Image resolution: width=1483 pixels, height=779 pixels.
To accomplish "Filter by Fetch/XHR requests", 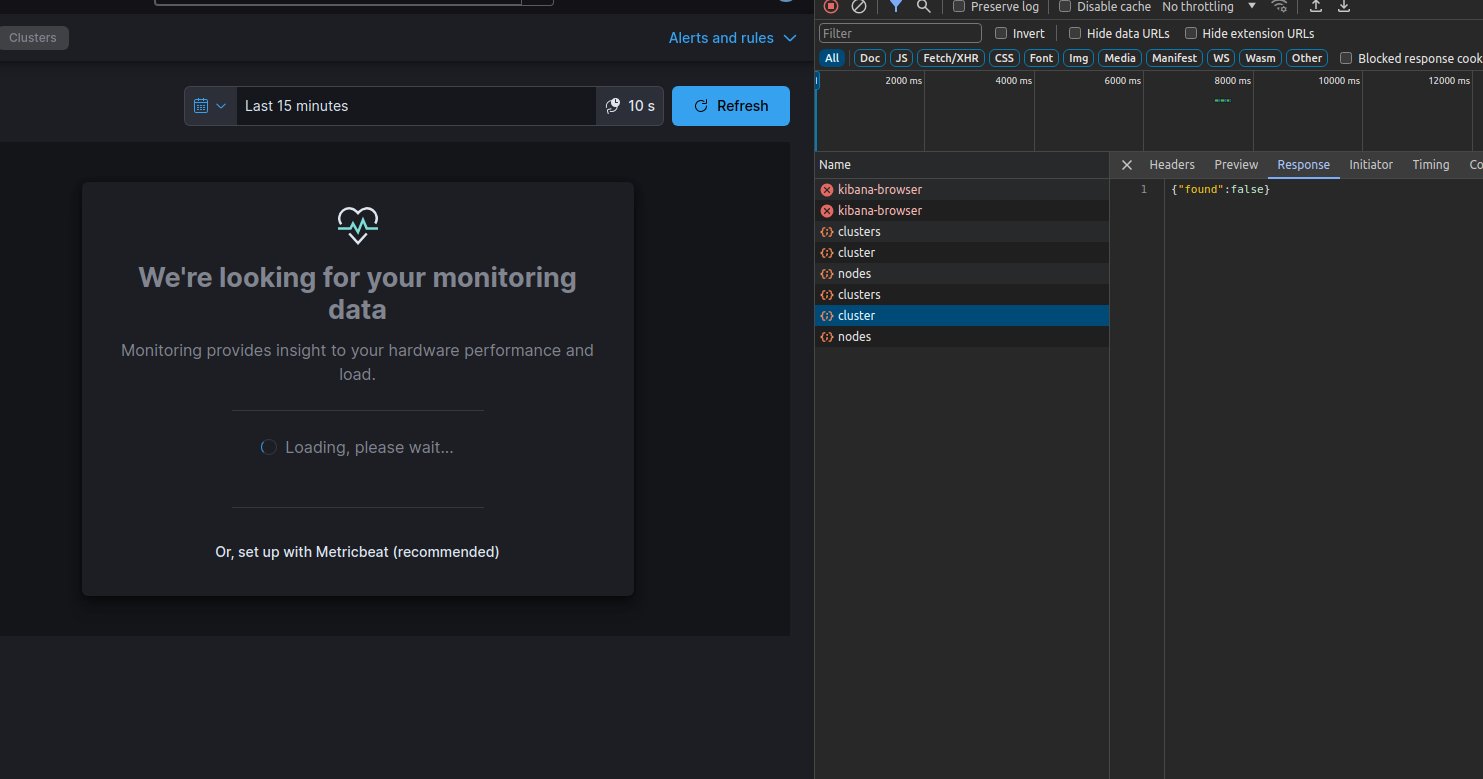I will [x=951, y=58].
